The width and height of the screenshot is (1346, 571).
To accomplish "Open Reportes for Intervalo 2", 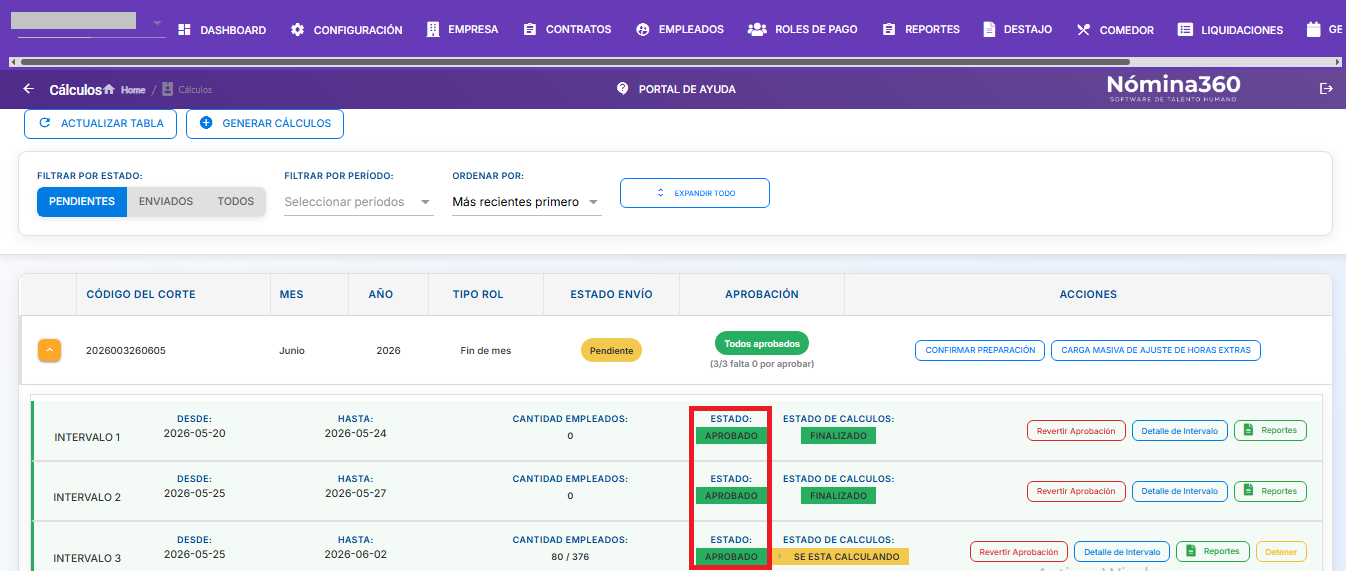I will point(1270,491).
